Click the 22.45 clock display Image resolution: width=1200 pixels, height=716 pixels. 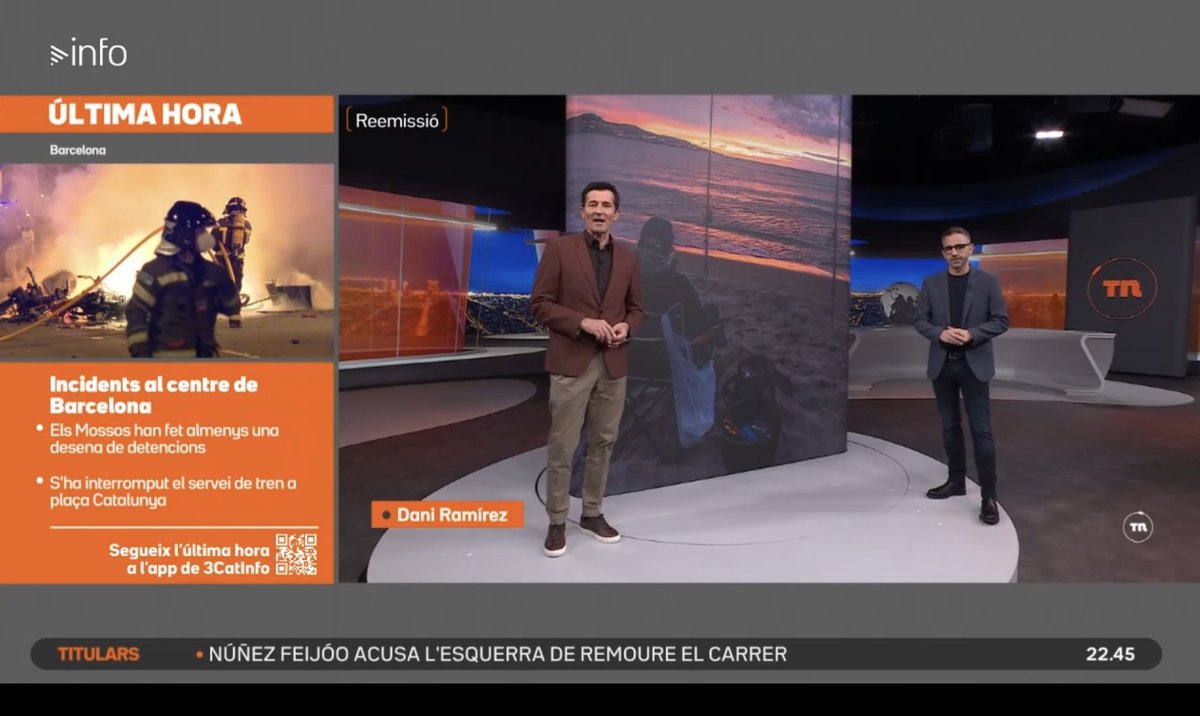point(1110,655)
